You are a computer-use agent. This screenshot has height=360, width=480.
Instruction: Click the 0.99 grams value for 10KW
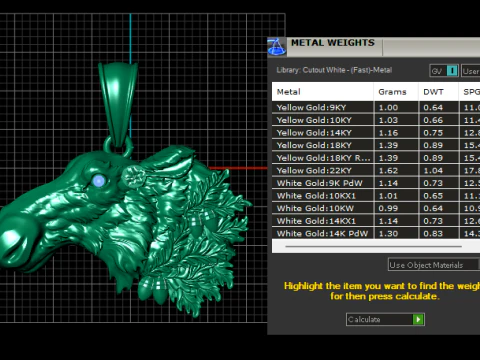(x=388, y=208)
